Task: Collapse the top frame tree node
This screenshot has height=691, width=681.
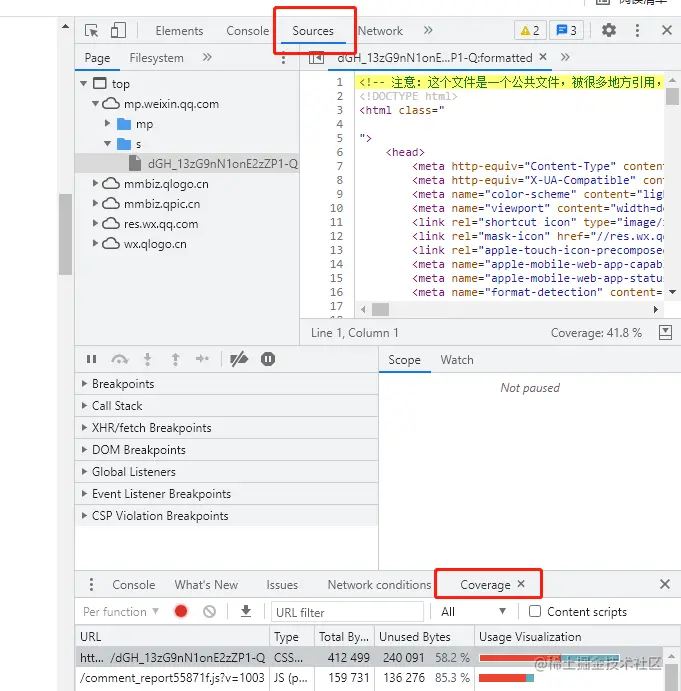Action: (x=83, y=83)
